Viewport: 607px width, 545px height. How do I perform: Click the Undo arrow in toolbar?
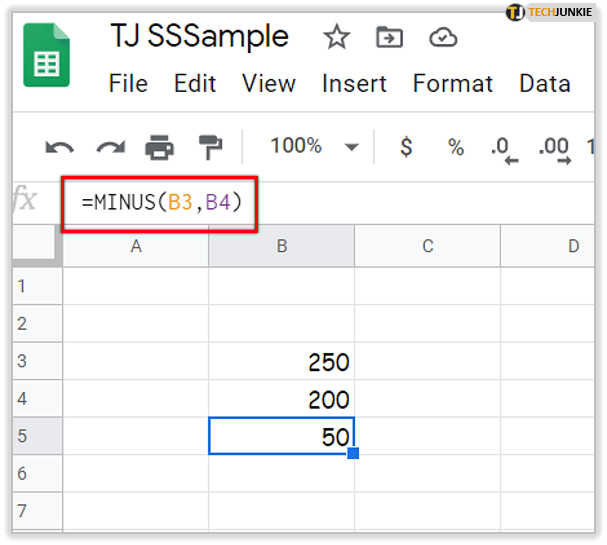(x=60, y=148)
